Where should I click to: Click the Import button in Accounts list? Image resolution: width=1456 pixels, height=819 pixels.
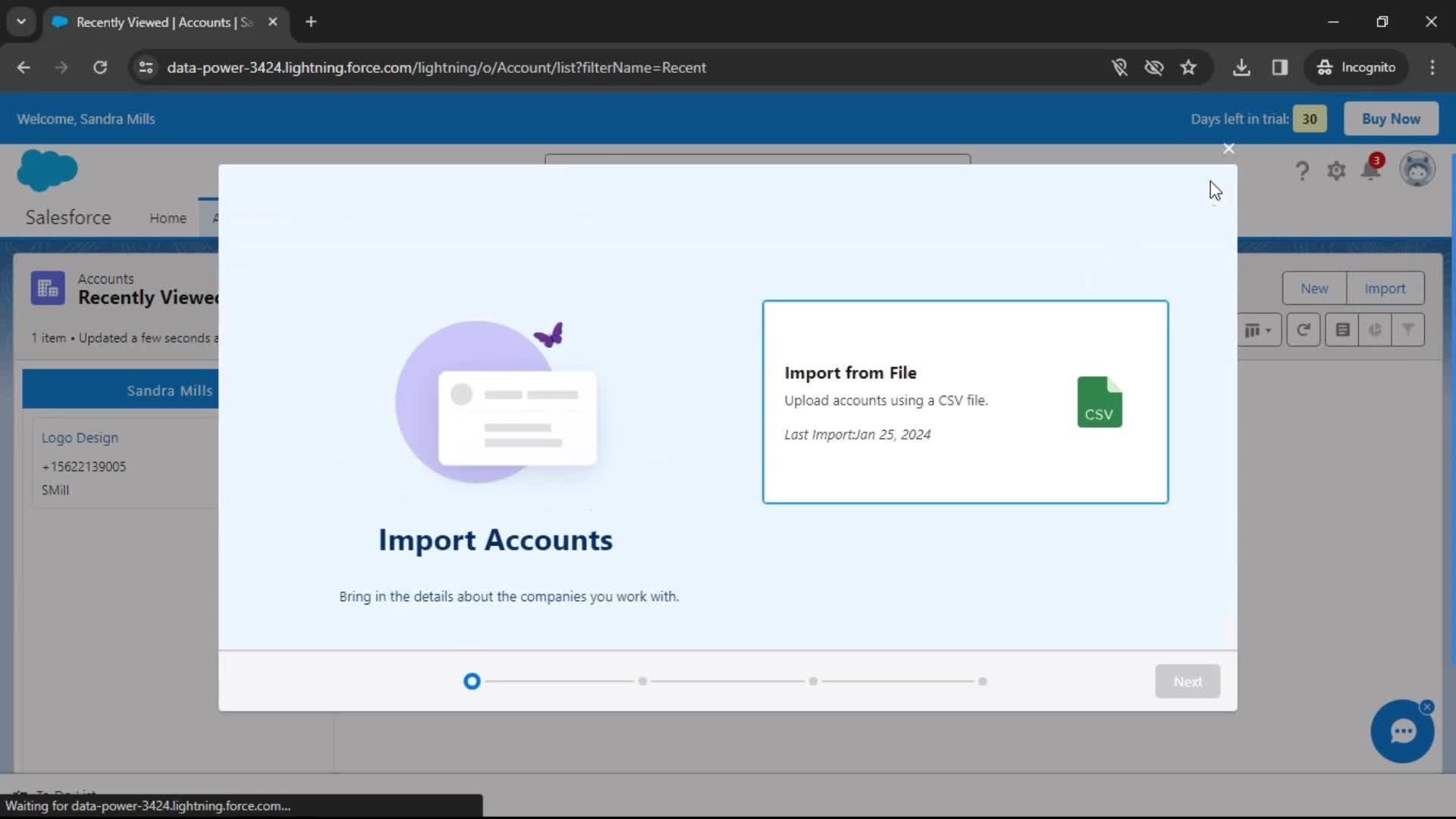(1385, 288)
